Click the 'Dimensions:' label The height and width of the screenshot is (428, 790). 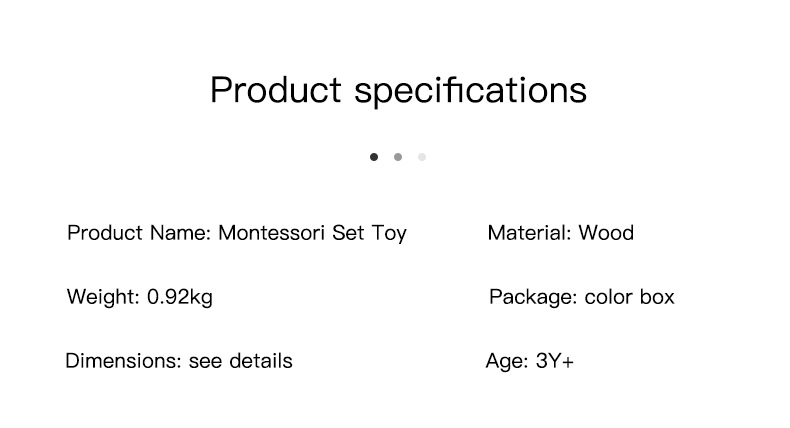[x=123, y=361]
